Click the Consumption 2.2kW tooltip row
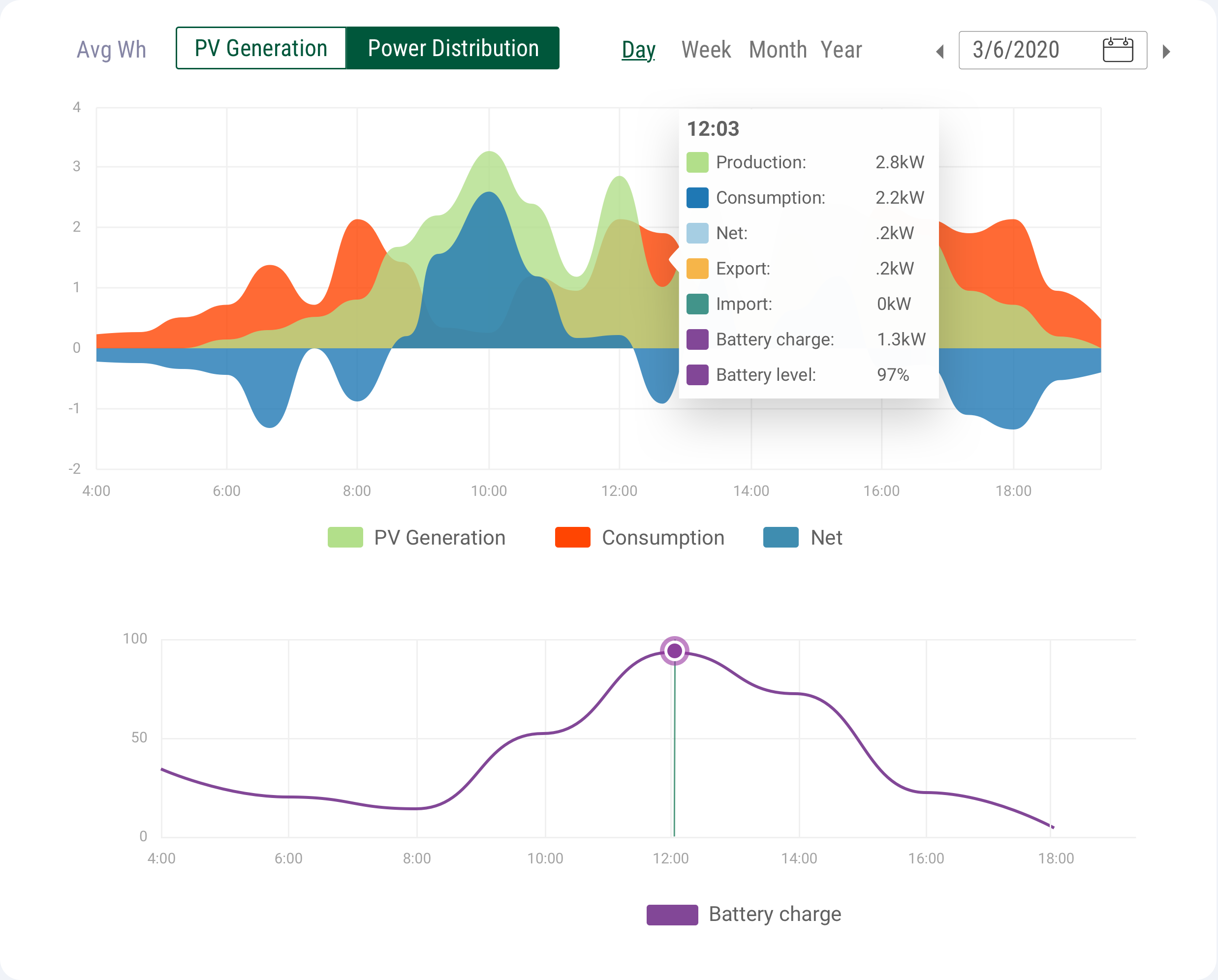This screenshot has width=1218, height=980. click(806, 198)
